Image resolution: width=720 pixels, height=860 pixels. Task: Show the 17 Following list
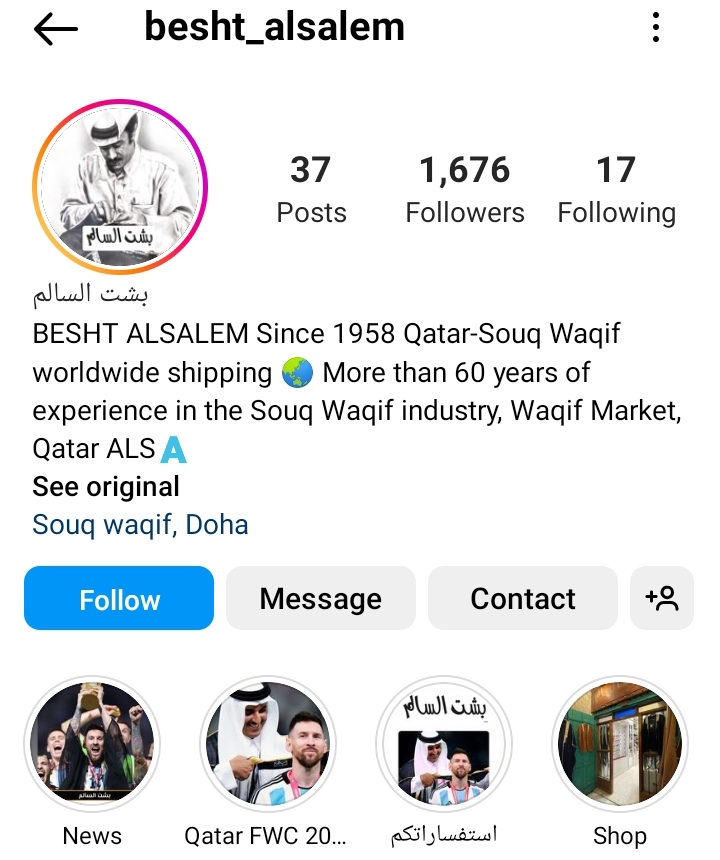click(x=616, y=189)
